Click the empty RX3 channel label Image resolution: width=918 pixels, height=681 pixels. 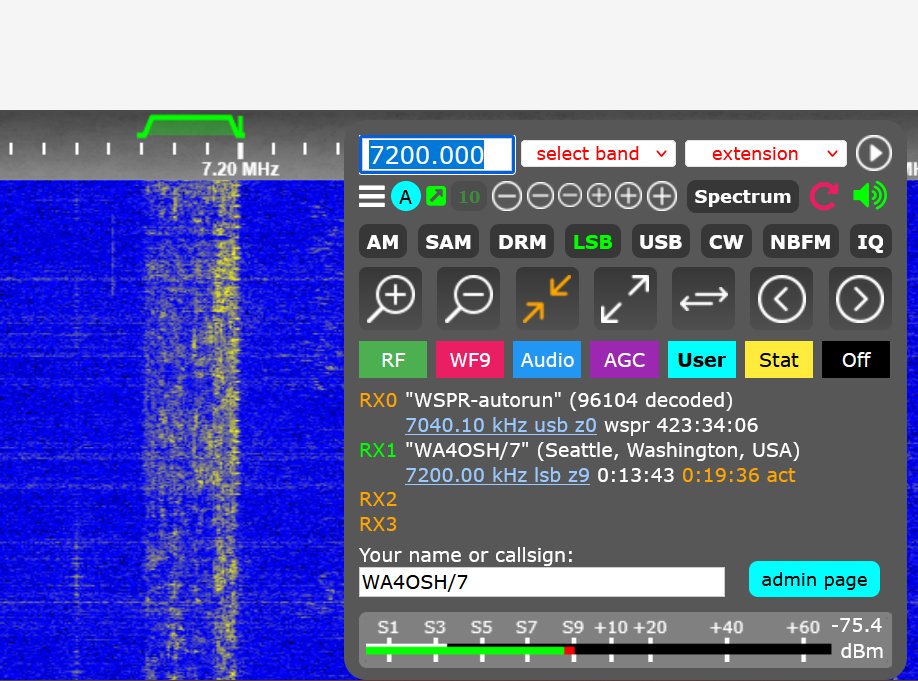[378, 523]
